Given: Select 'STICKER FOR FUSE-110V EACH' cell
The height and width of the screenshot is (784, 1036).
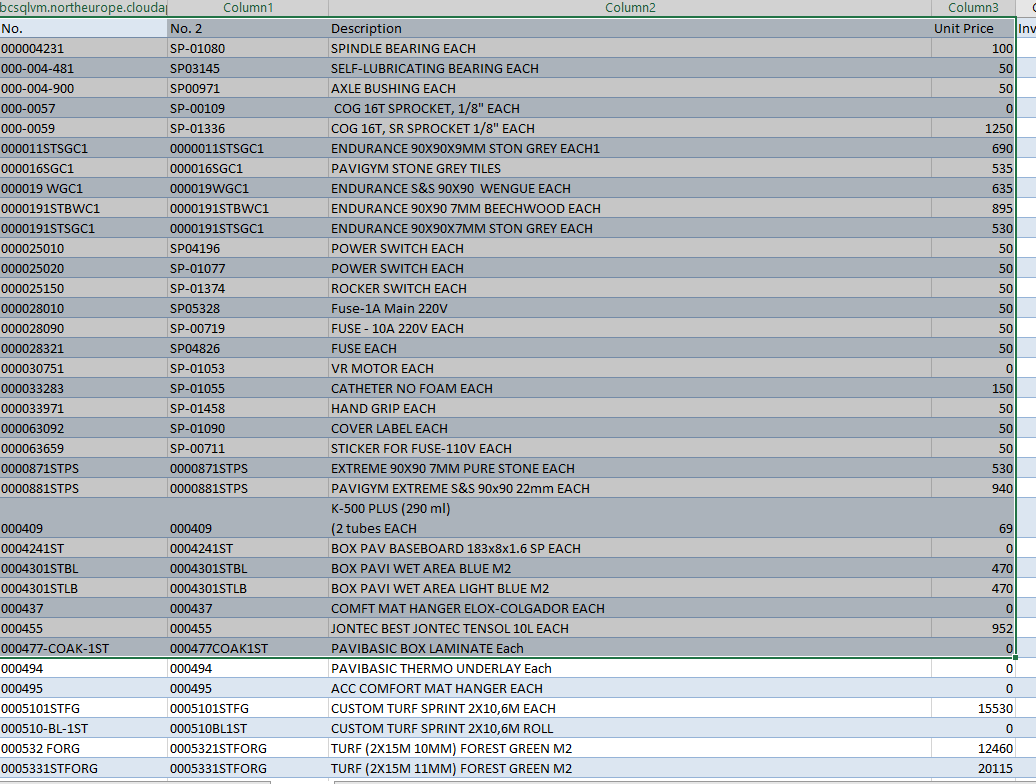Looking at the screenshot, I should point(630,448).
